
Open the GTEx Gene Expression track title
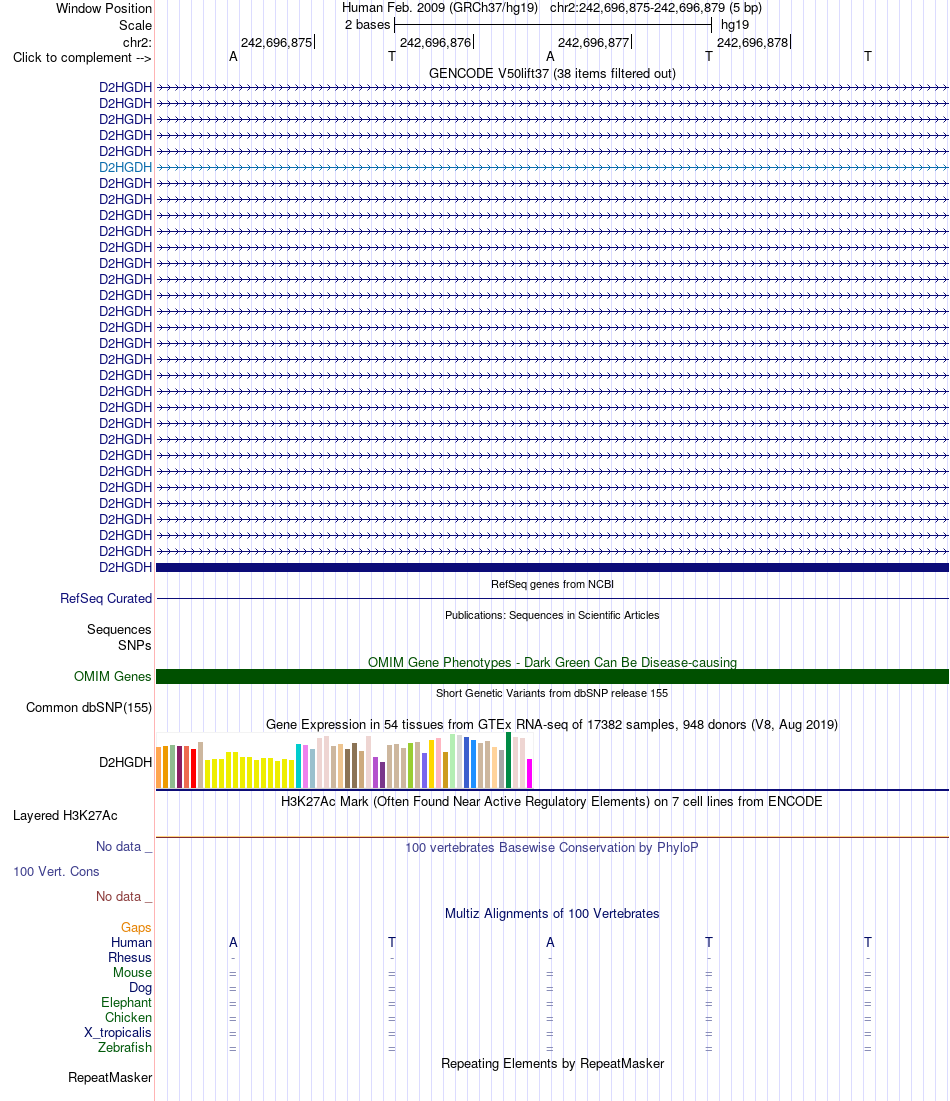click(x=552, y=724)
